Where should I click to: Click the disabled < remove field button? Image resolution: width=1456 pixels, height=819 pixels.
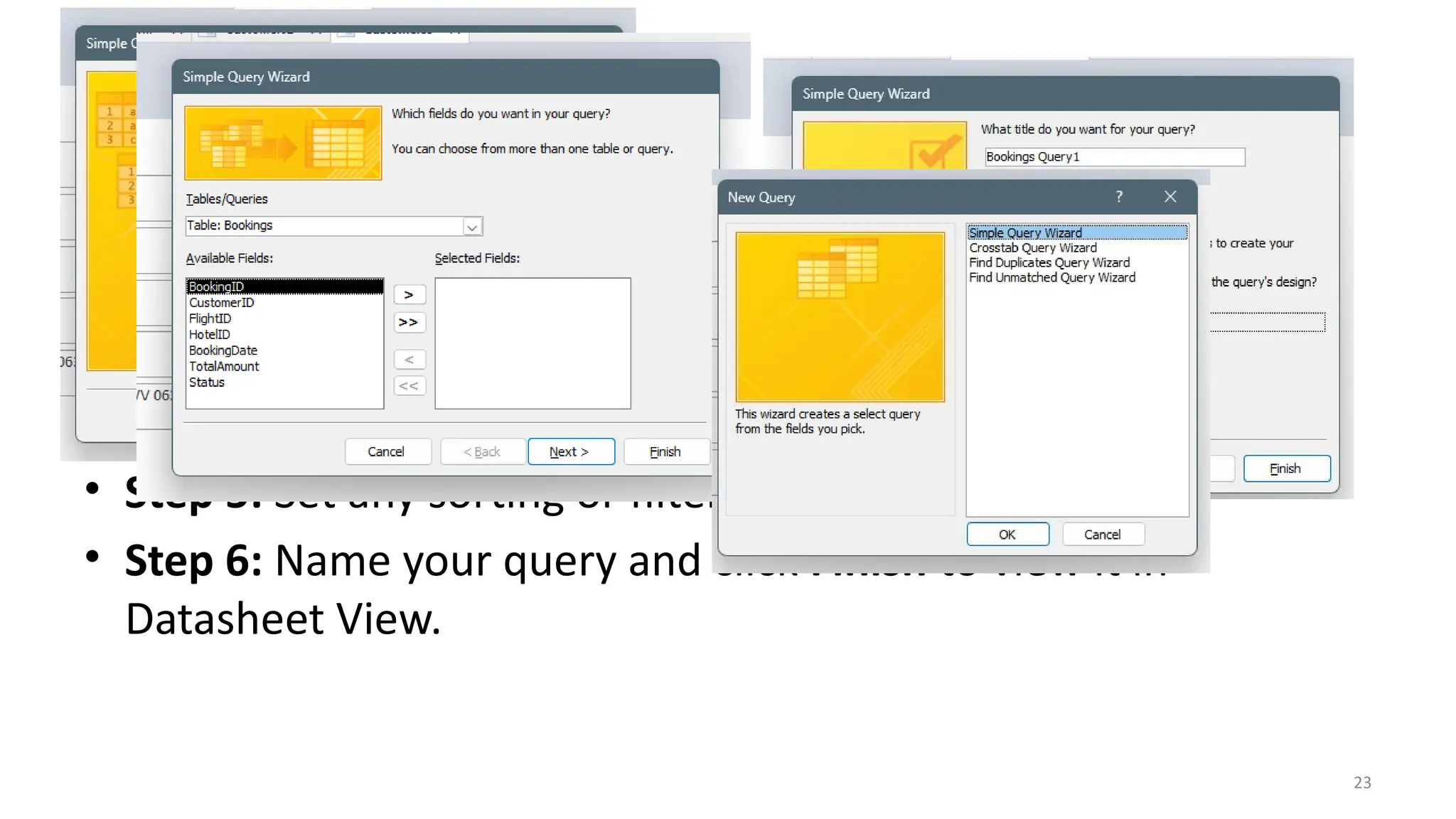click(x=409, y=360)
